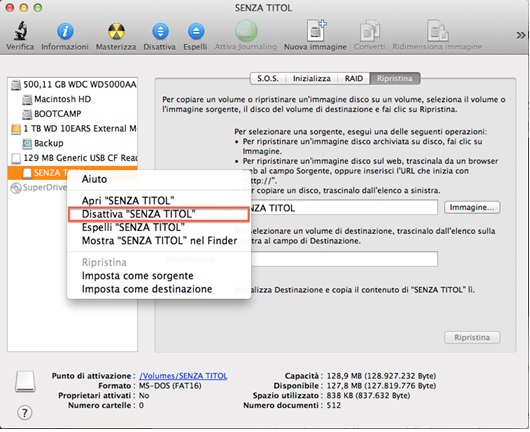Click the Ridimensiona immagine toolbar icon

[437, 31]
